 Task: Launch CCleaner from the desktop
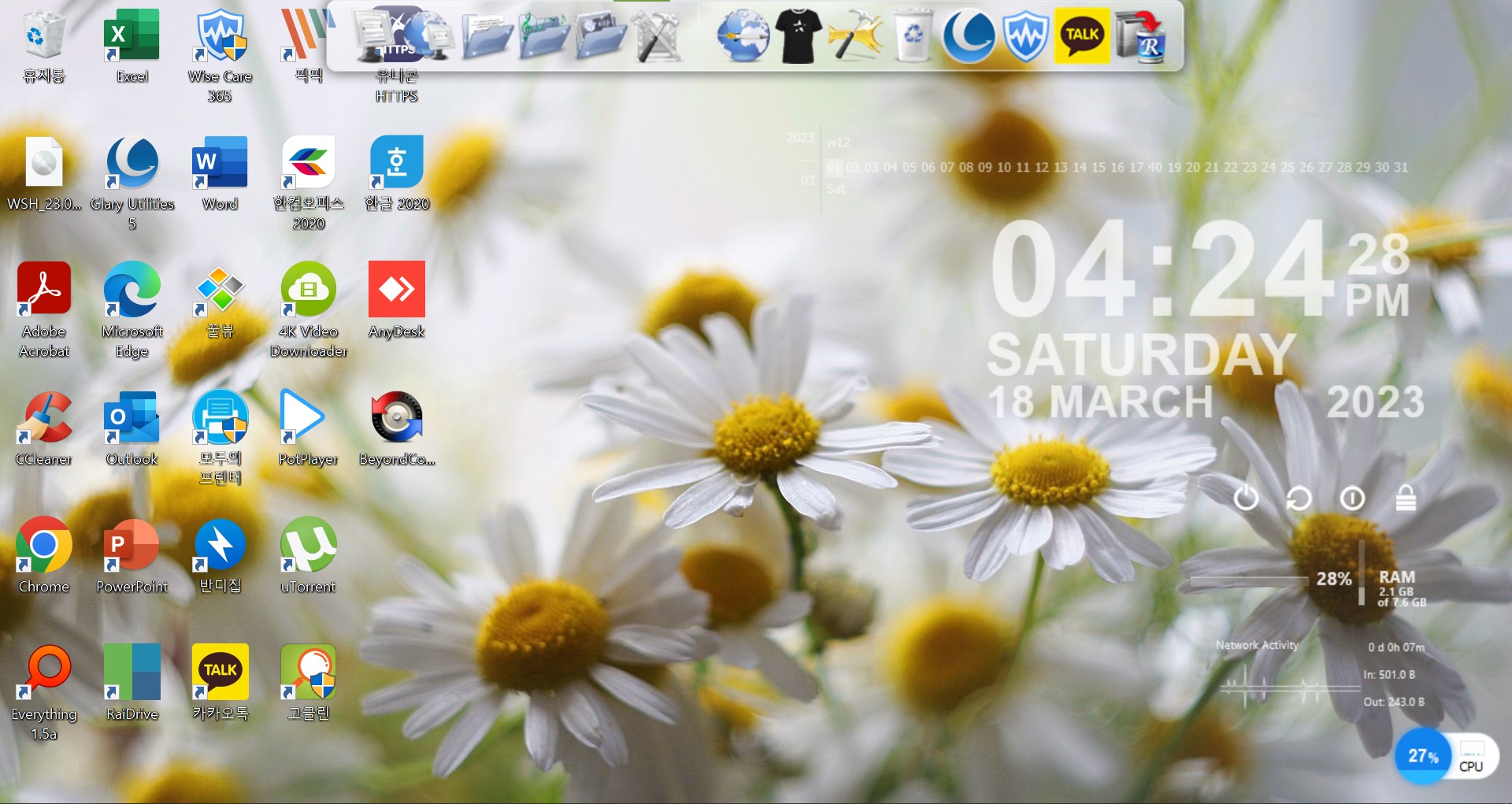point(44,428)
